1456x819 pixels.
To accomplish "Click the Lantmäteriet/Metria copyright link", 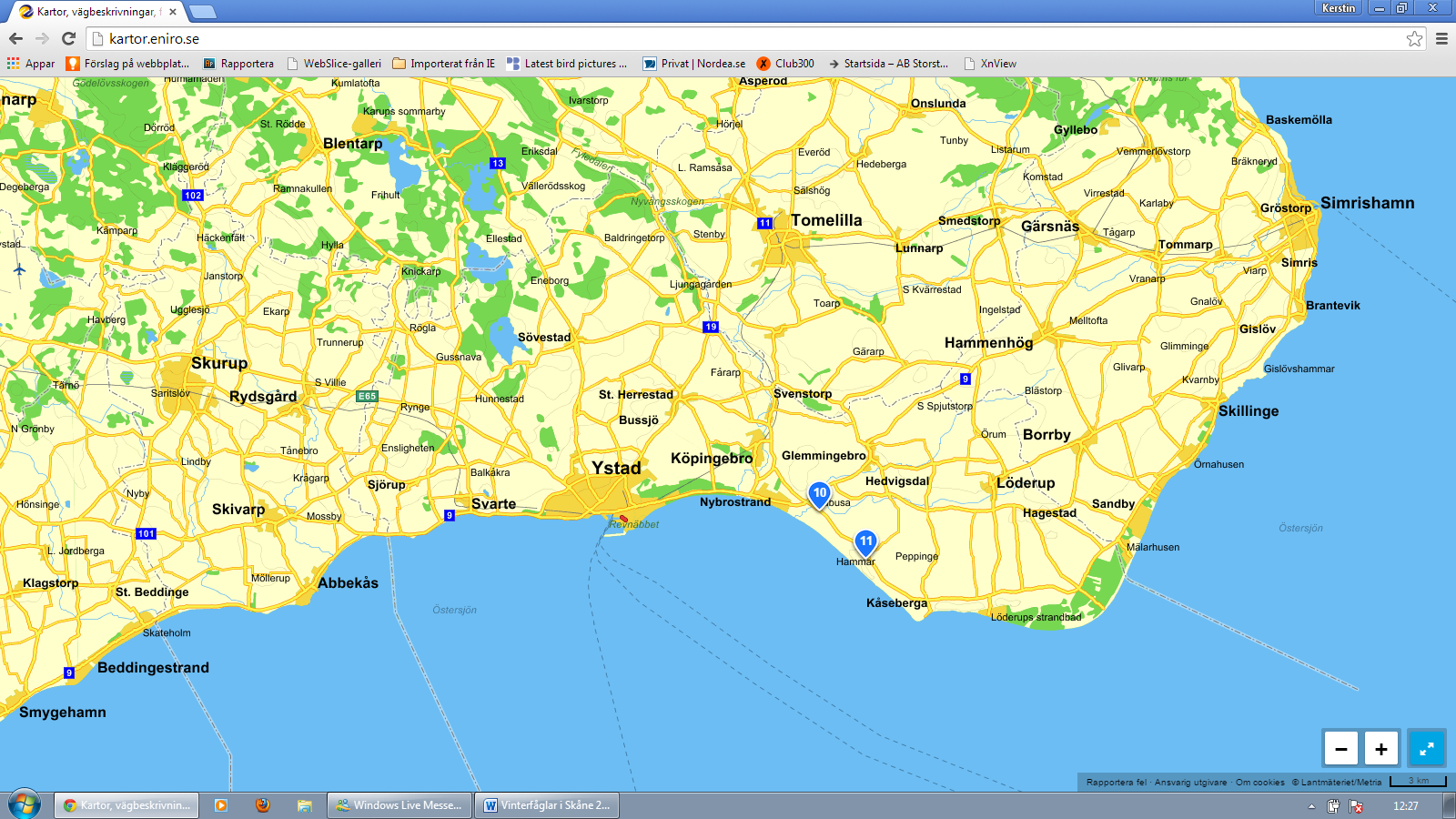I will [x=1337, y=782].
